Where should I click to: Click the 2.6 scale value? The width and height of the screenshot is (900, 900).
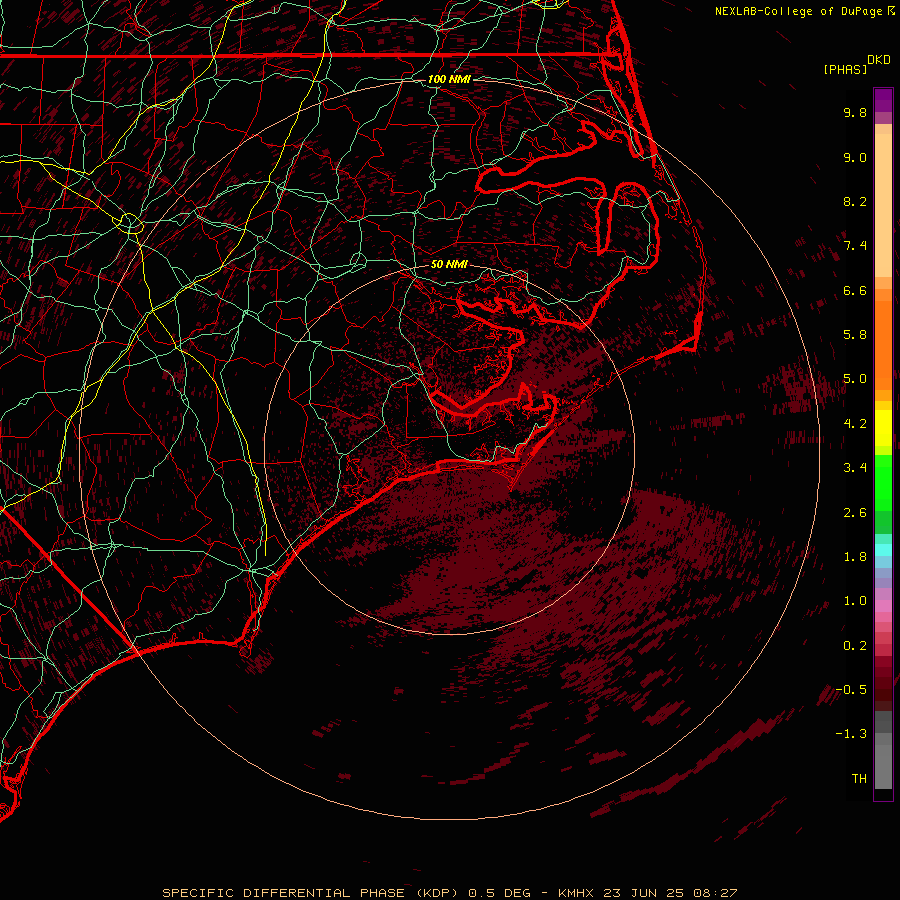tap(855, 513)
